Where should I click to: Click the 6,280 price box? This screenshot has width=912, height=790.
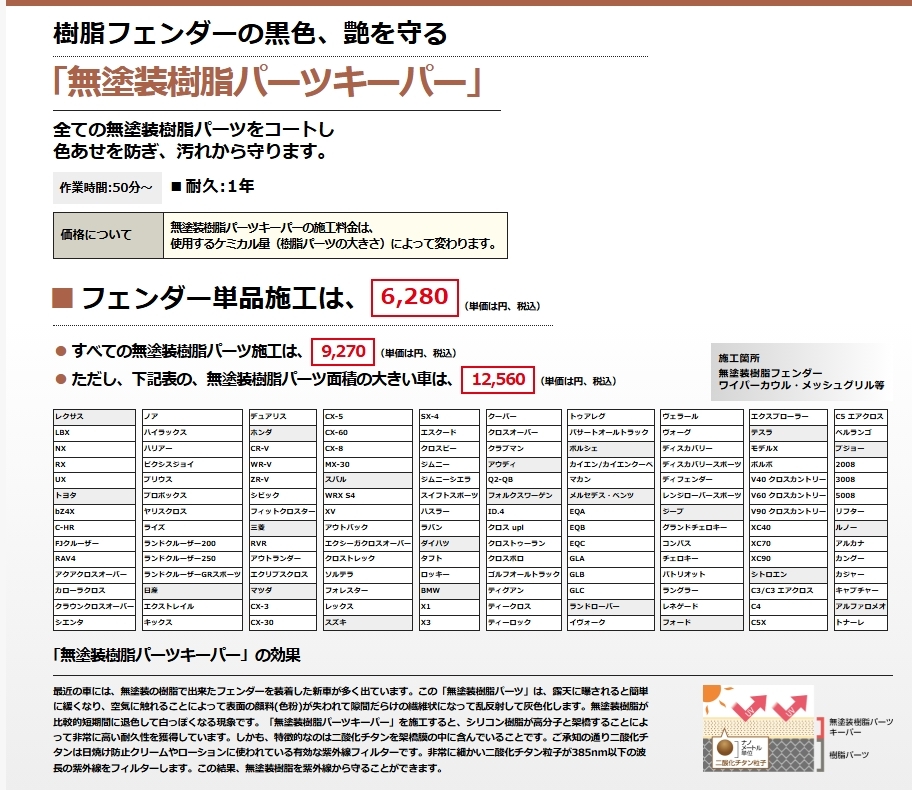pyautogui.click(x=414, y=297)
